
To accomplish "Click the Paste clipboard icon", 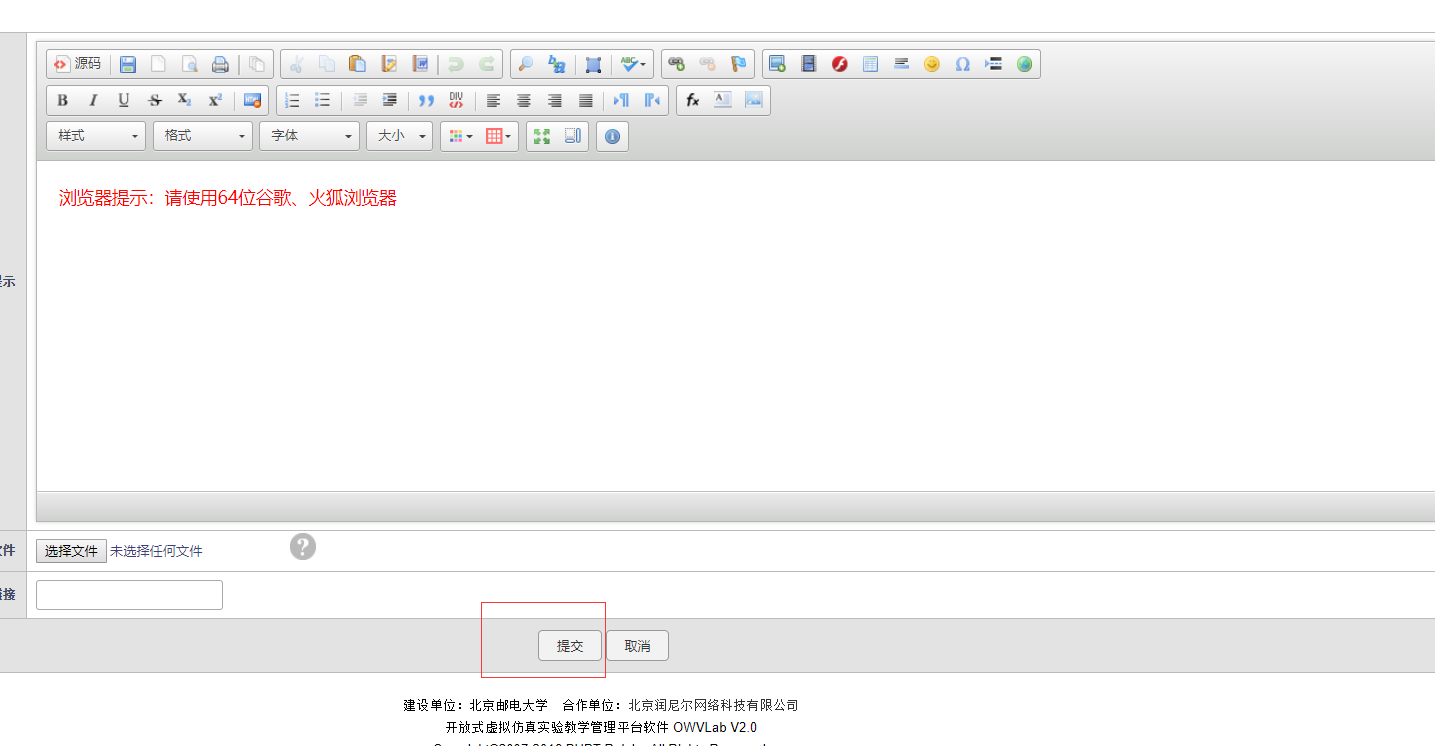I will 357,64.
